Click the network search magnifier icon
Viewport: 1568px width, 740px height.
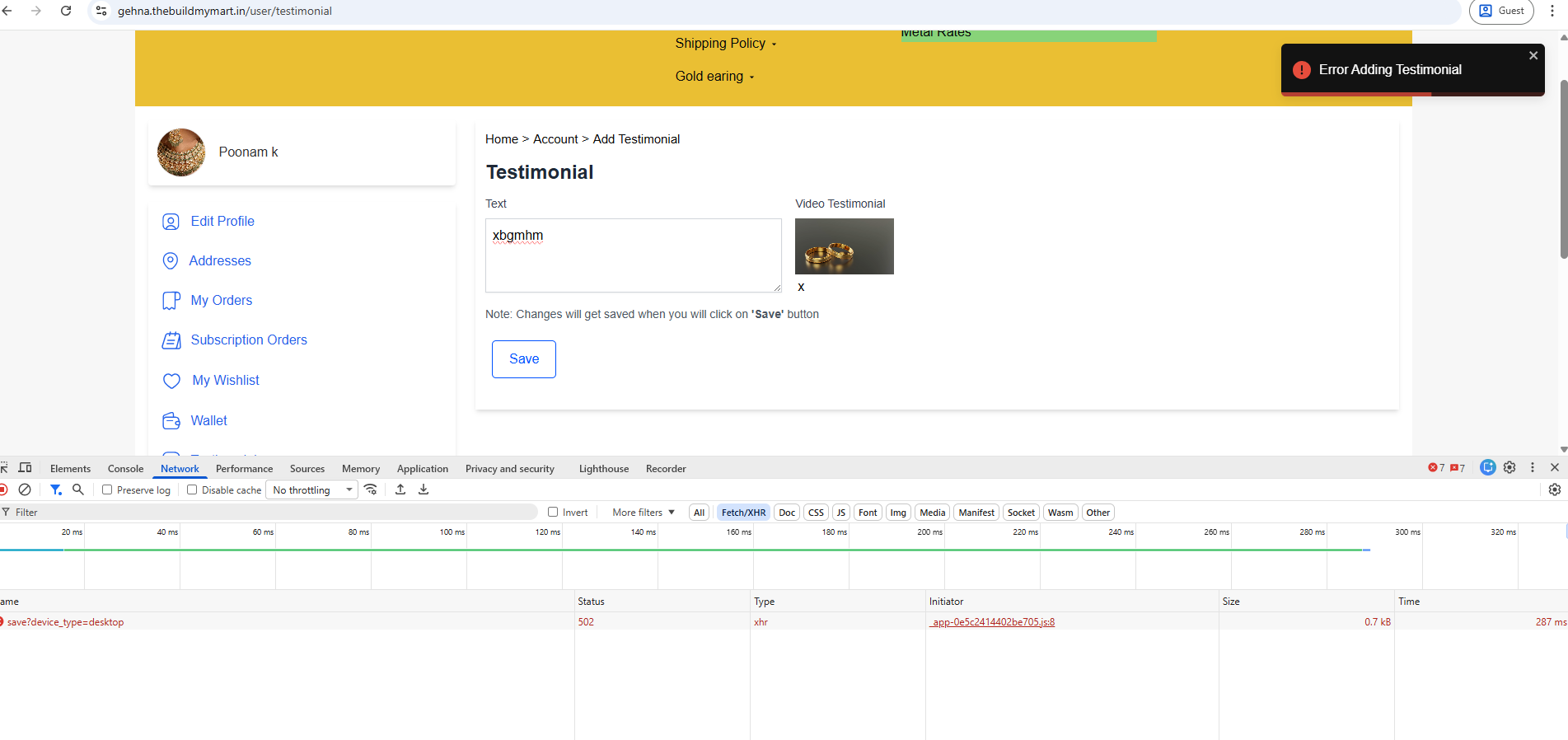coord(78,489)
